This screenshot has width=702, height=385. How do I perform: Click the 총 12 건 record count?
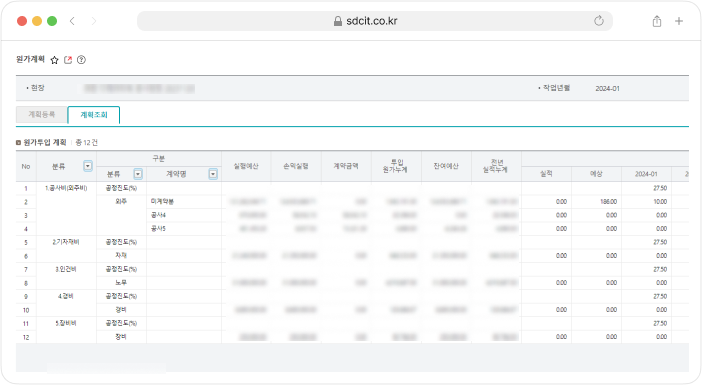click(86, 142)
